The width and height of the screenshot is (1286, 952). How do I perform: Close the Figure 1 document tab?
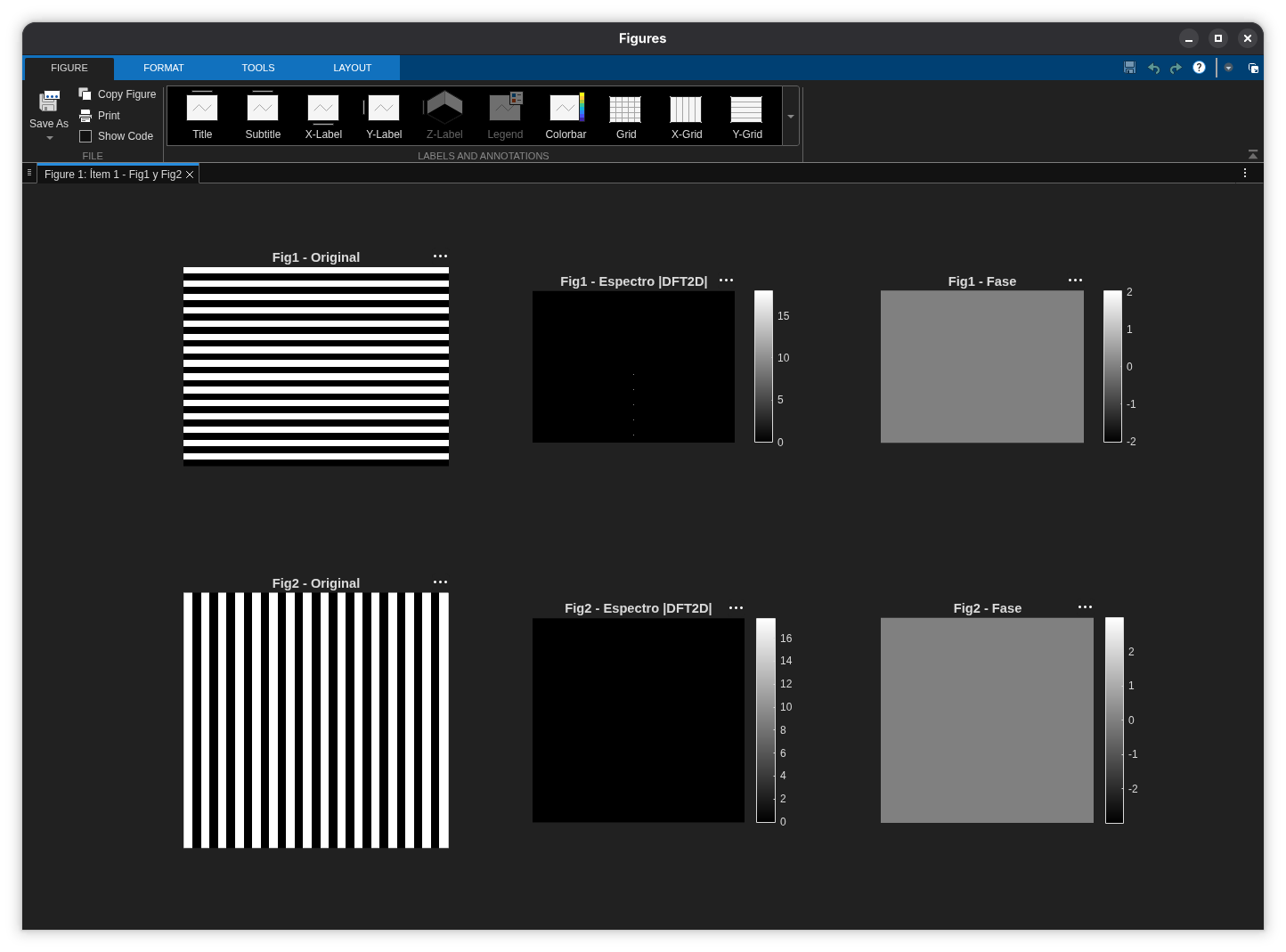190,175
